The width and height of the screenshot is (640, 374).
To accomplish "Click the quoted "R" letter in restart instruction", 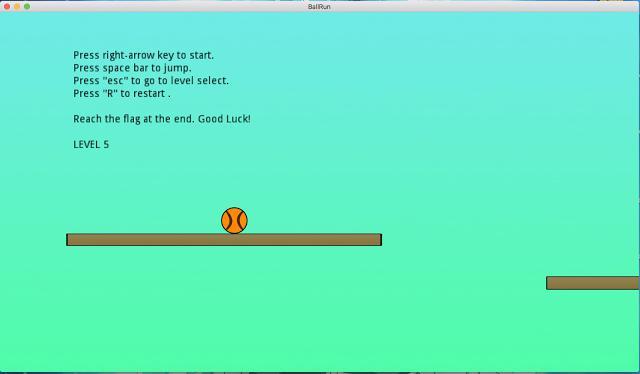I will click(x=110, y=93).
